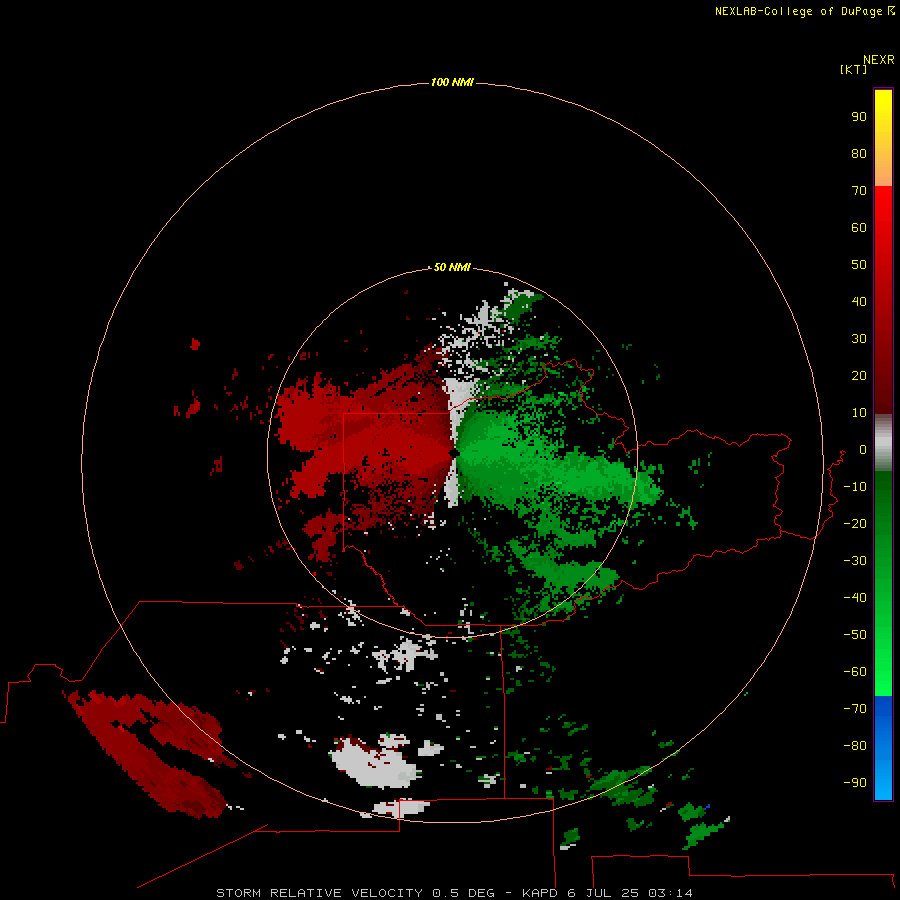This screenshot has height=900, width=900.
Task: Click the 90 value on the velocity scale
Action: (x=859, y=117)
